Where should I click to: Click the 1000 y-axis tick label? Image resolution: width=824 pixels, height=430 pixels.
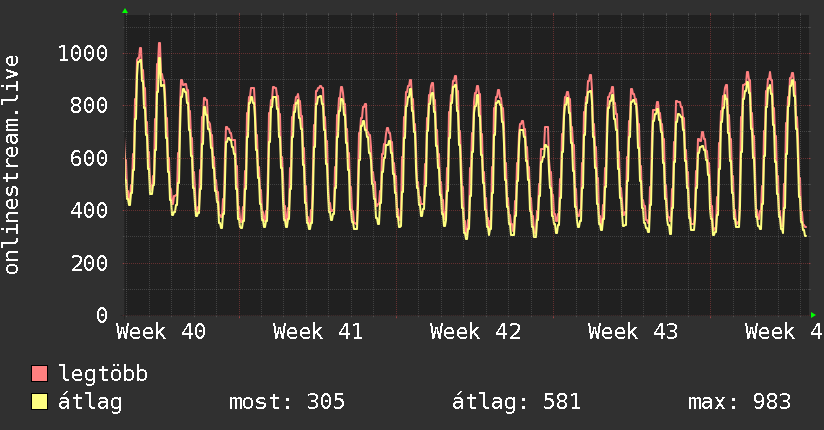coord(83,53)
